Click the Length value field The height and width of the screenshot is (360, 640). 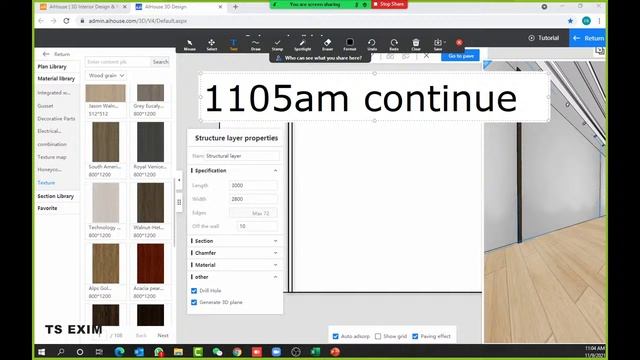pos(253,185)
